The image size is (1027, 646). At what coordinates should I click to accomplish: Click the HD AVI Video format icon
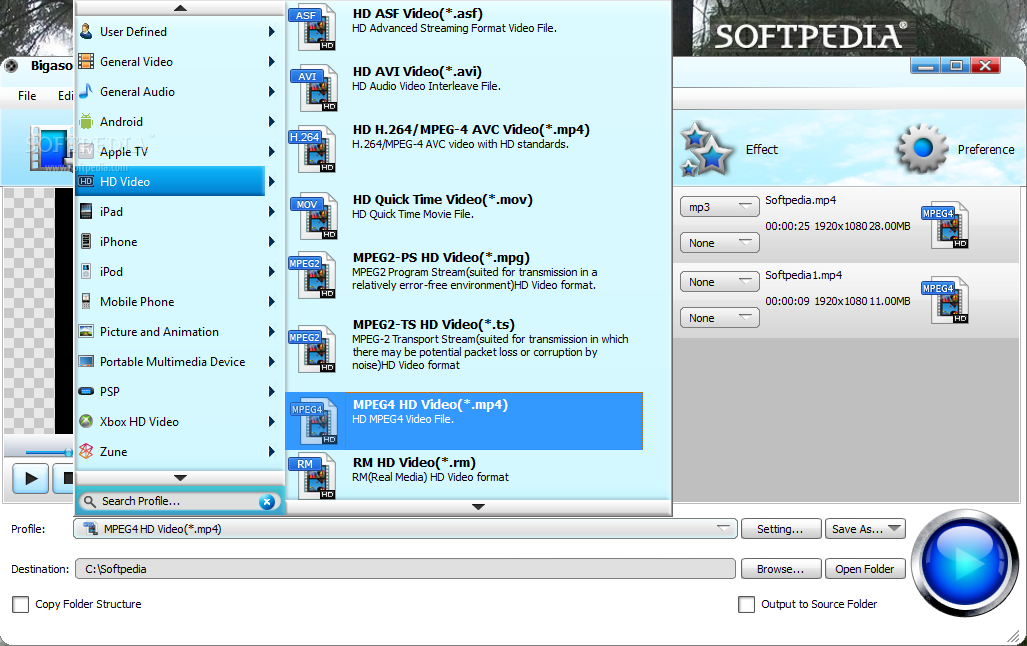314,89
